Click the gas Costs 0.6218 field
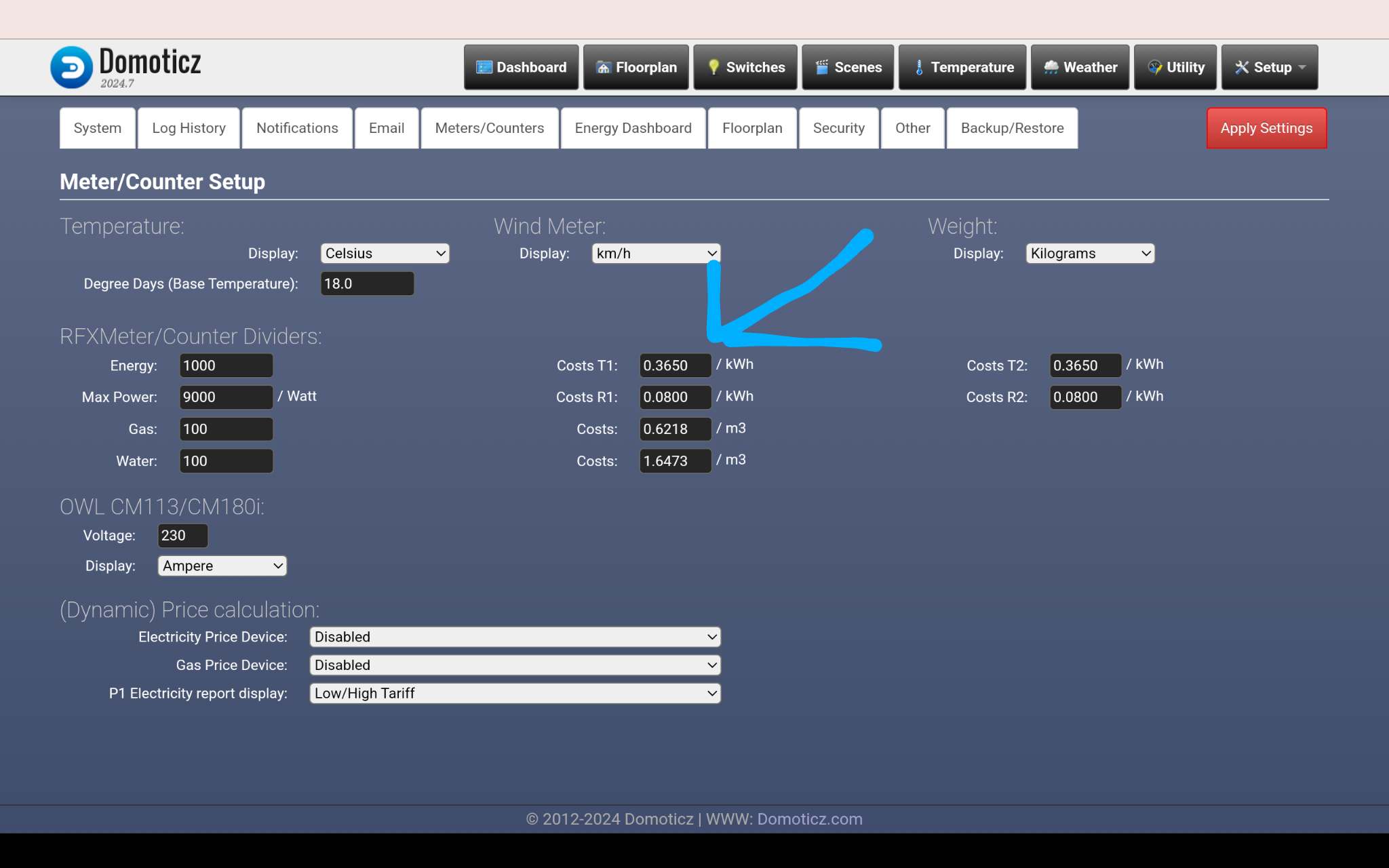 [x=676, y=429]
